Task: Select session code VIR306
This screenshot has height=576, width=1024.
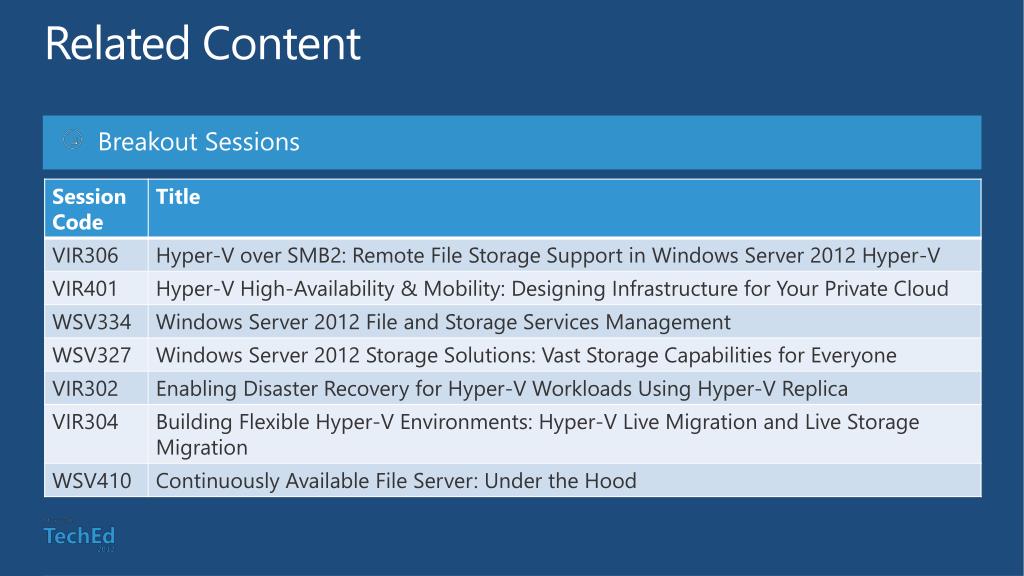Action: click(x=85, y=255)
